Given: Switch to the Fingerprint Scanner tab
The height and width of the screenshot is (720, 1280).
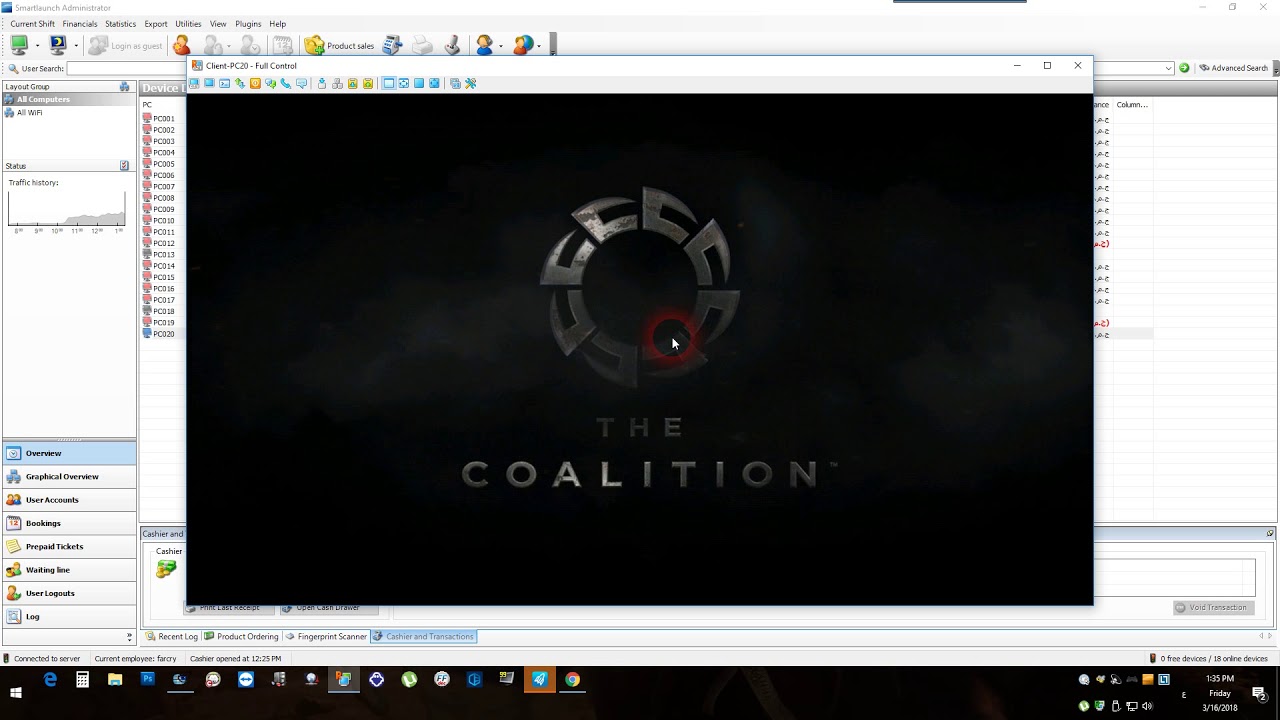Looking at the screenshot, I should (x=326, y=636).
